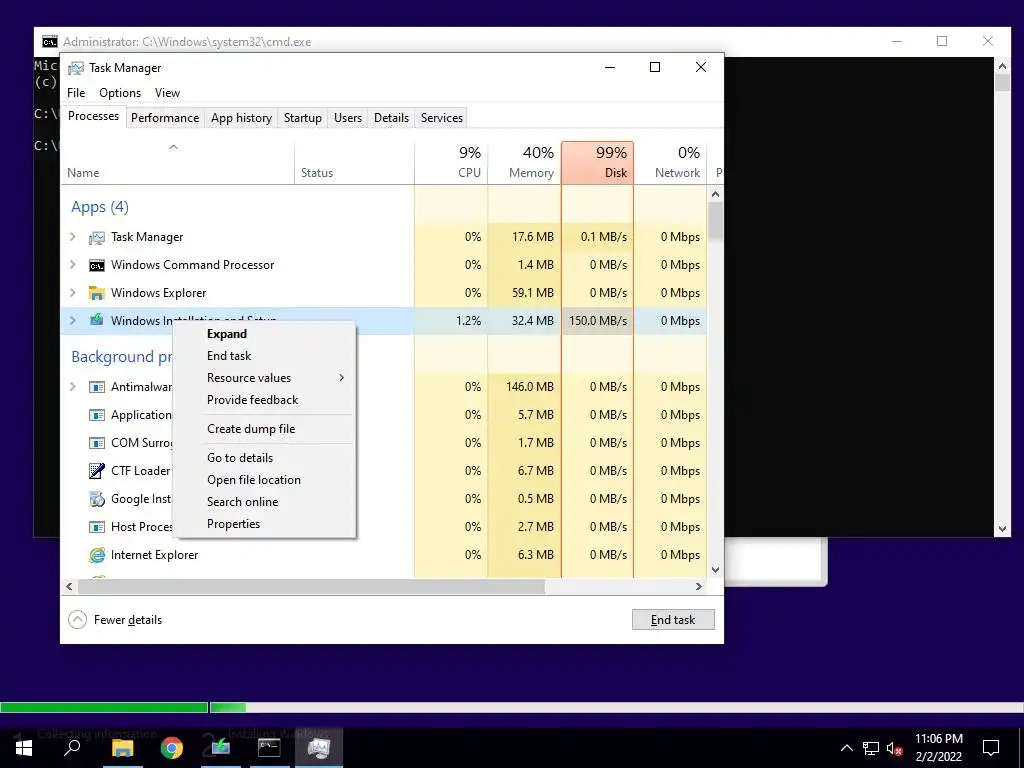This screenshot has width=1024, height=768.
Task: Select Open file location
Action: [265, 480]
